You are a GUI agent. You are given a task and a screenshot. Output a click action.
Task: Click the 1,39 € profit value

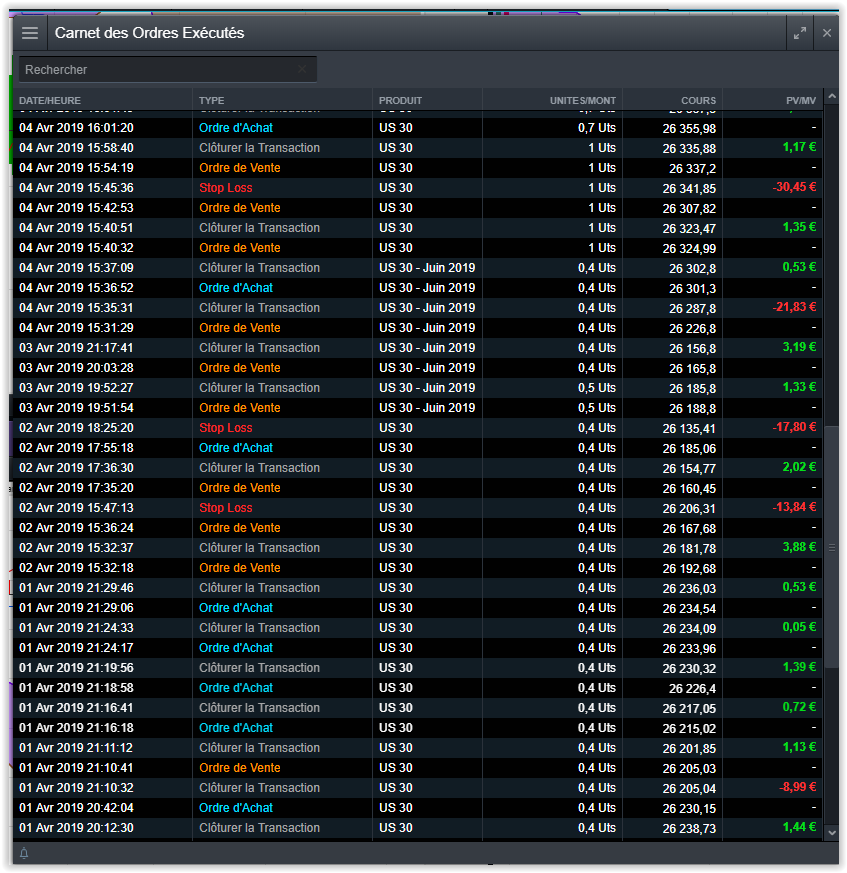[x=799, y=667]
